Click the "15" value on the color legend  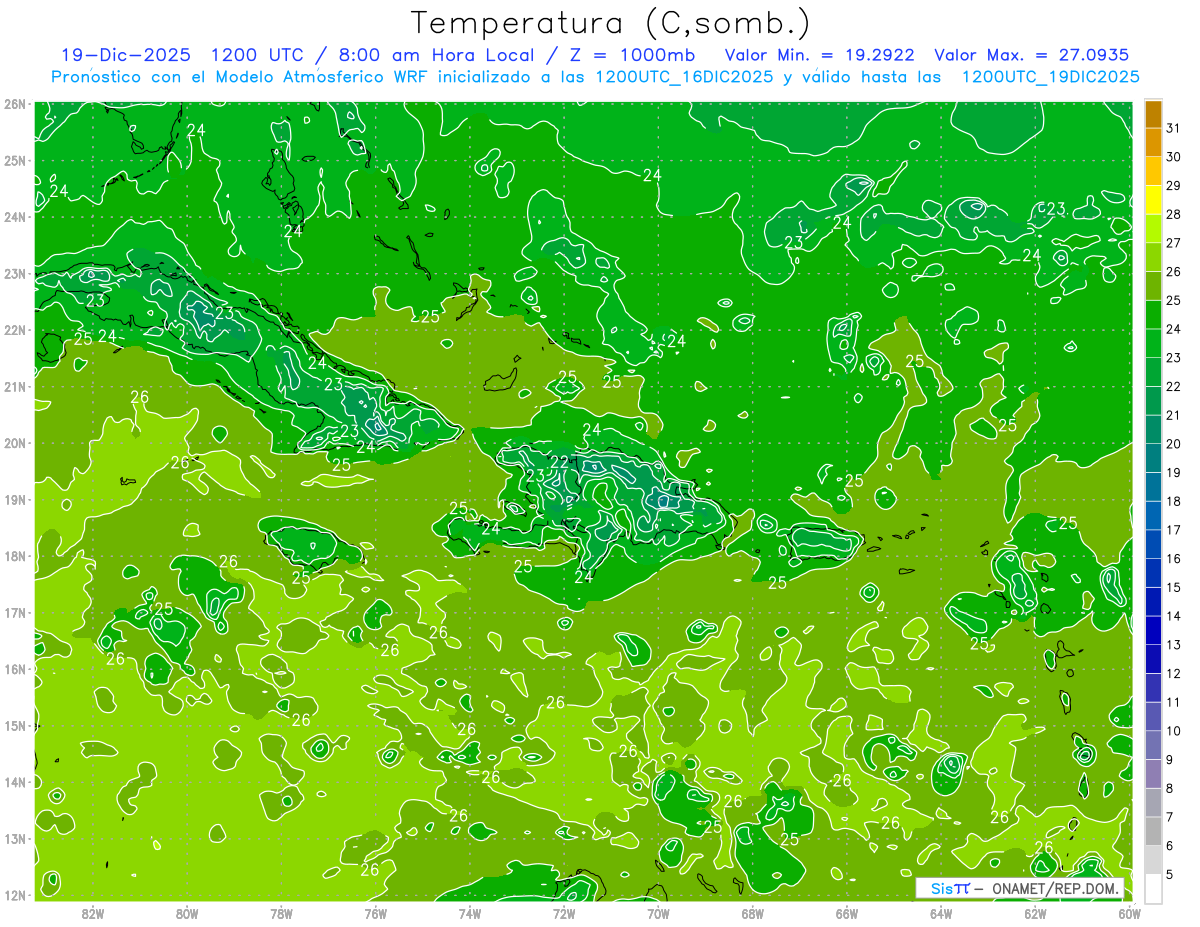[1173, 587]
